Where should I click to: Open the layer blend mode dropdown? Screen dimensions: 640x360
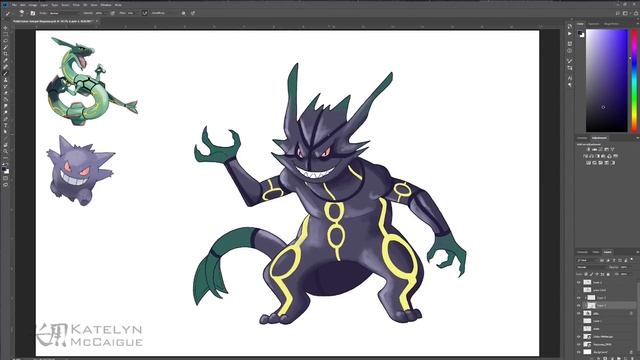591,267
